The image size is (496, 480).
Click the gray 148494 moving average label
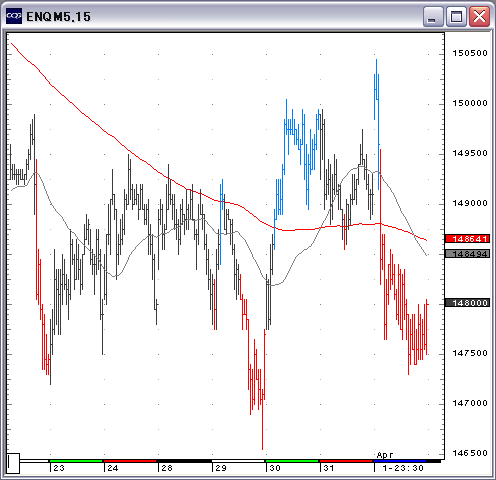tap(468, 254)
